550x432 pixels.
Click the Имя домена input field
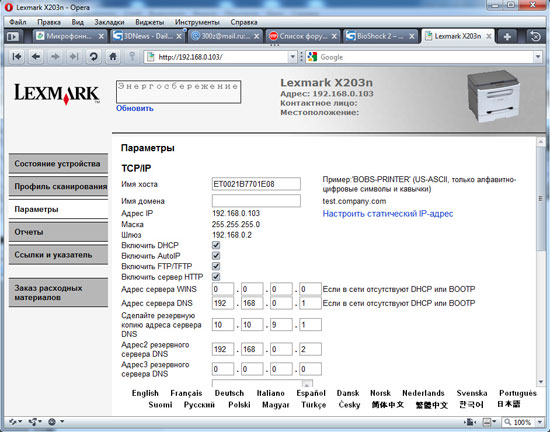256,201
